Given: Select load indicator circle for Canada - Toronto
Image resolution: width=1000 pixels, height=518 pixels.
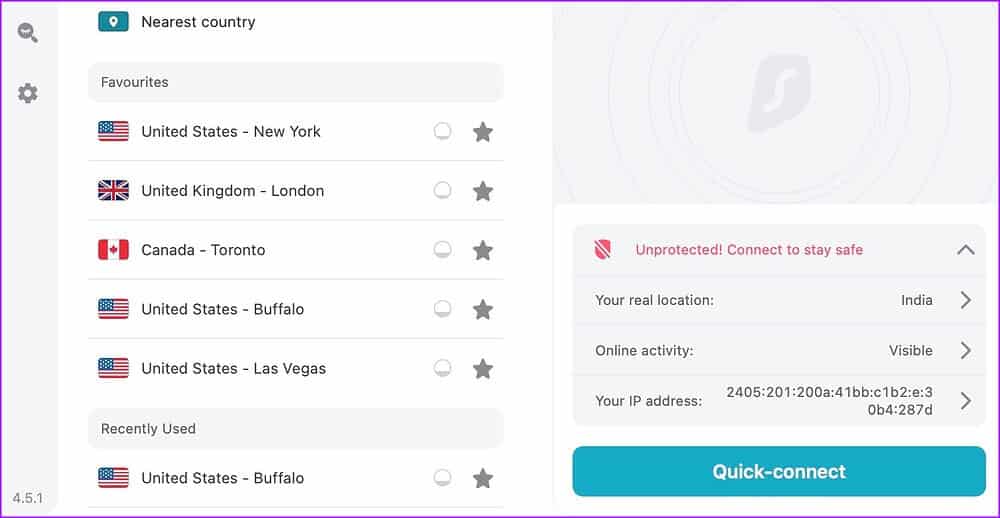Looking at the screenshot, I should (x=442, y=249).
